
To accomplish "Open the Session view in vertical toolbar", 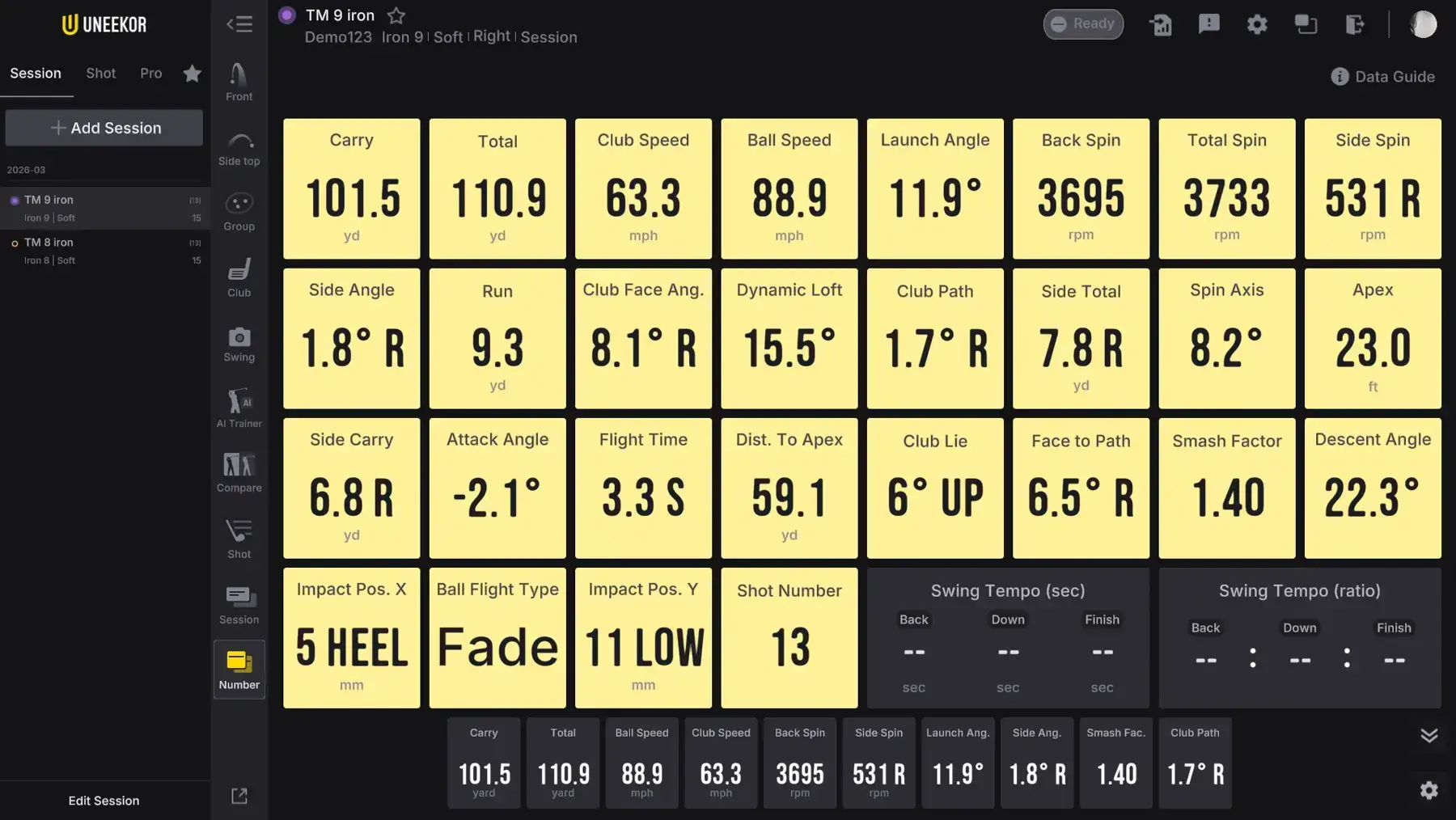I will 239,605.
